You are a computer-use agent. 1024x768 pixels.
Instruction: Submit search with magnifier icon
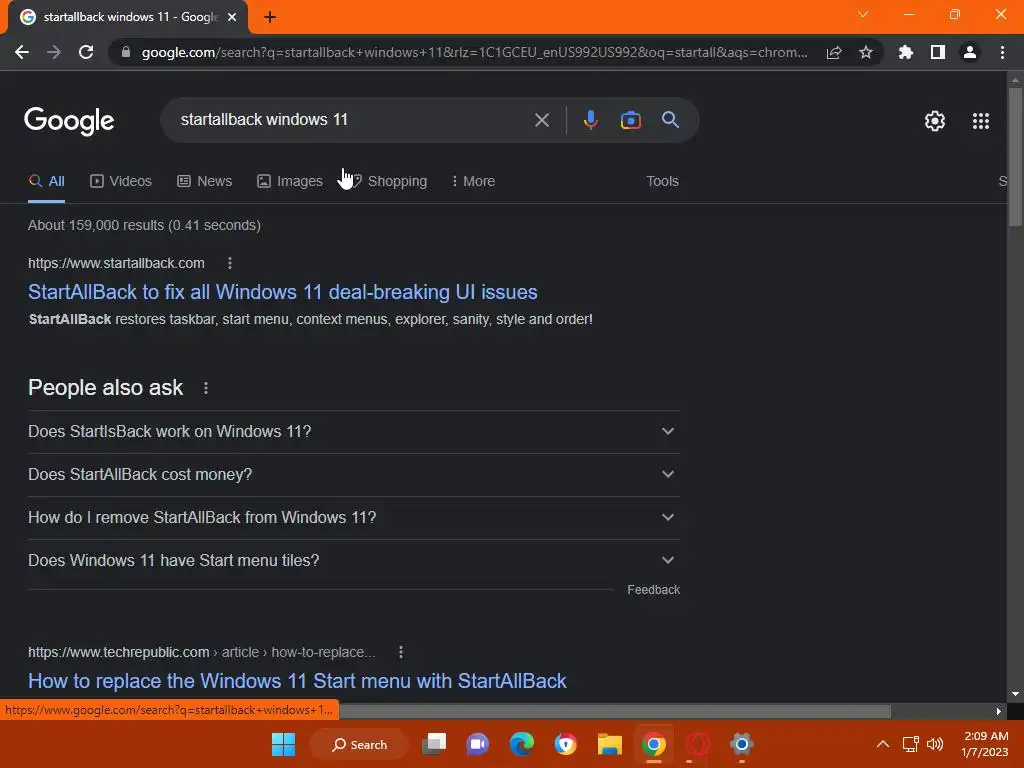[x=670, y=120]
